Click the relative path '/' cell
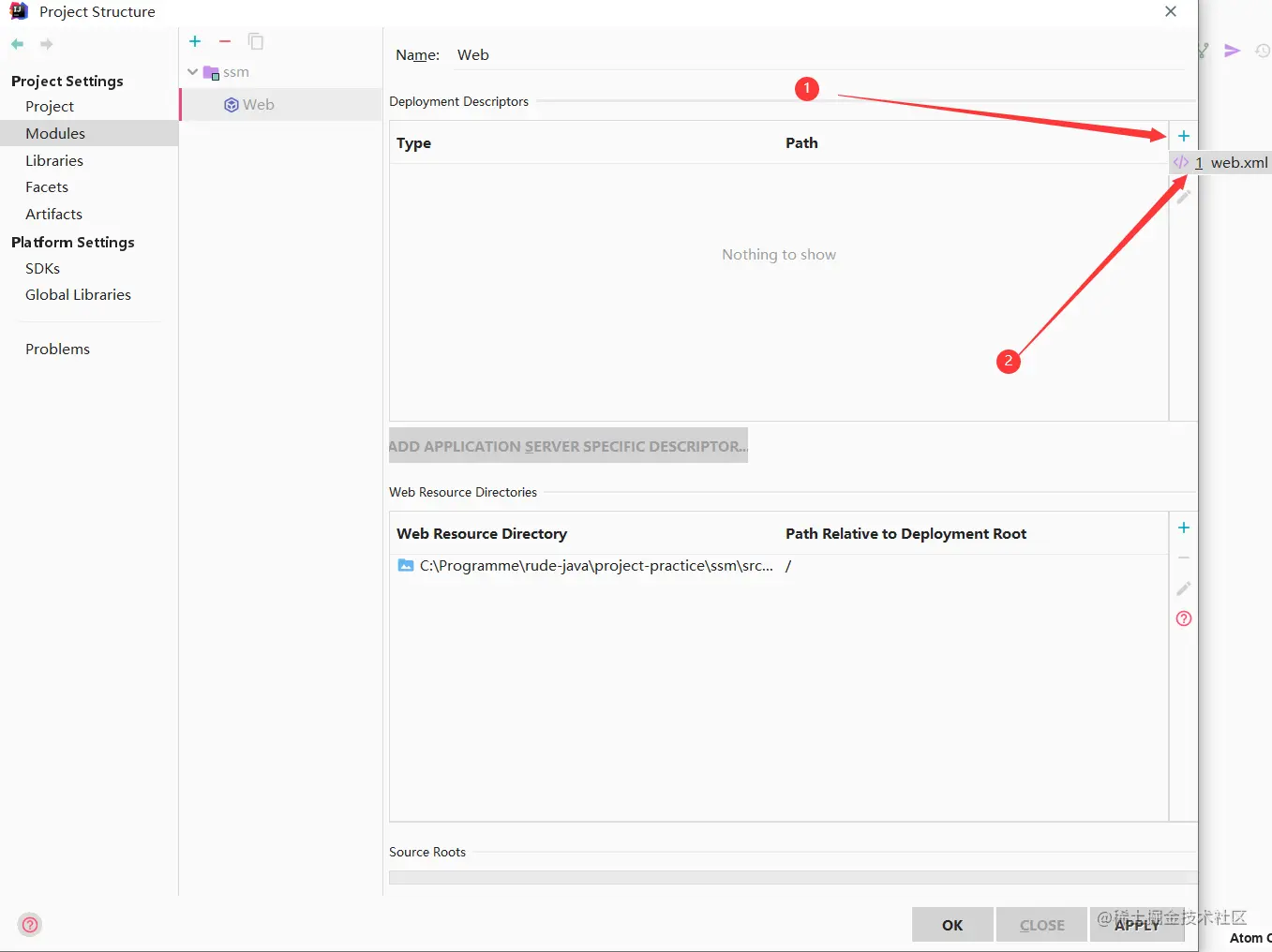Screen dimensions: 1272x952 788,566
